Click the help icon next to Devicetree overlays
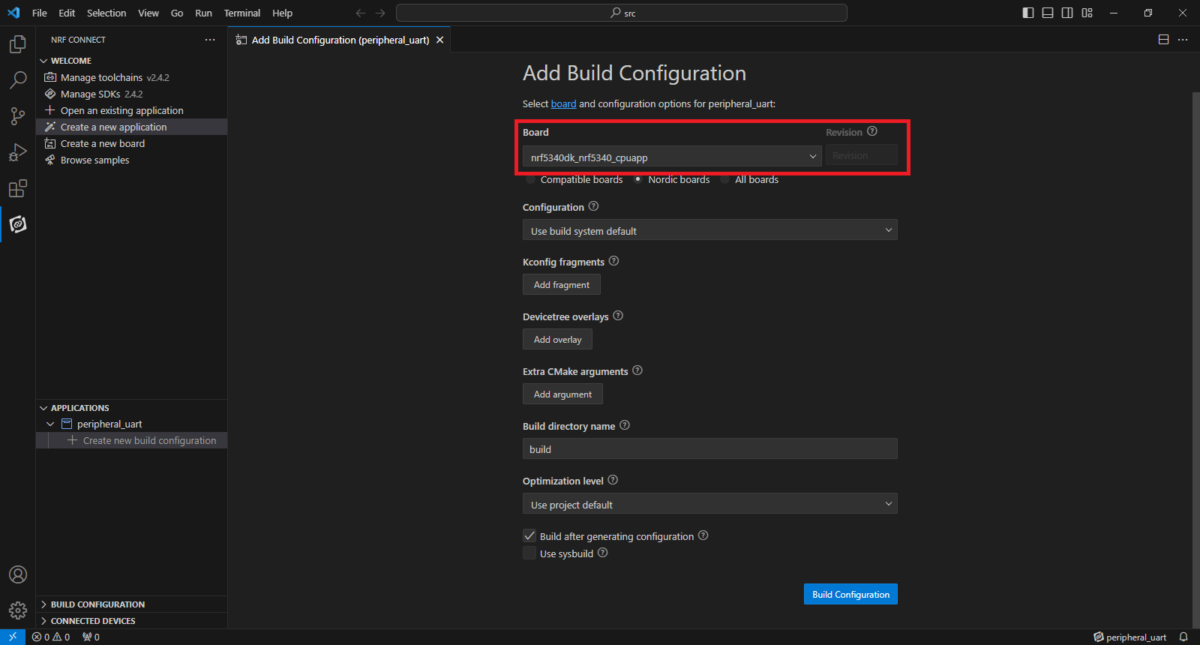 (x=618, y=316)
